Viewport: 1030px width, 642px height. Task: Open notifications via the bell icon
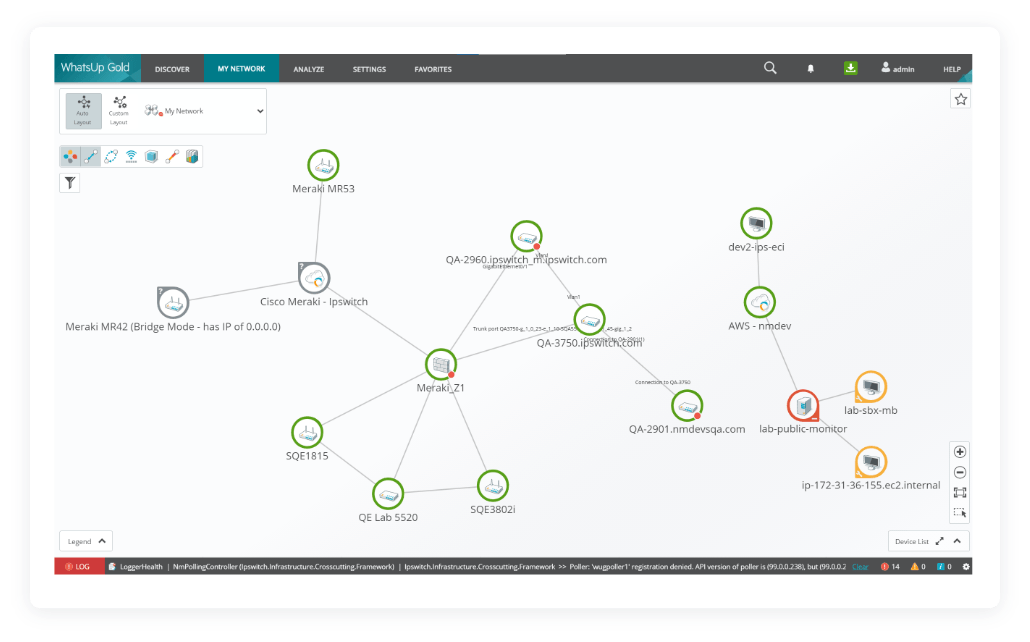pos(810,67)
